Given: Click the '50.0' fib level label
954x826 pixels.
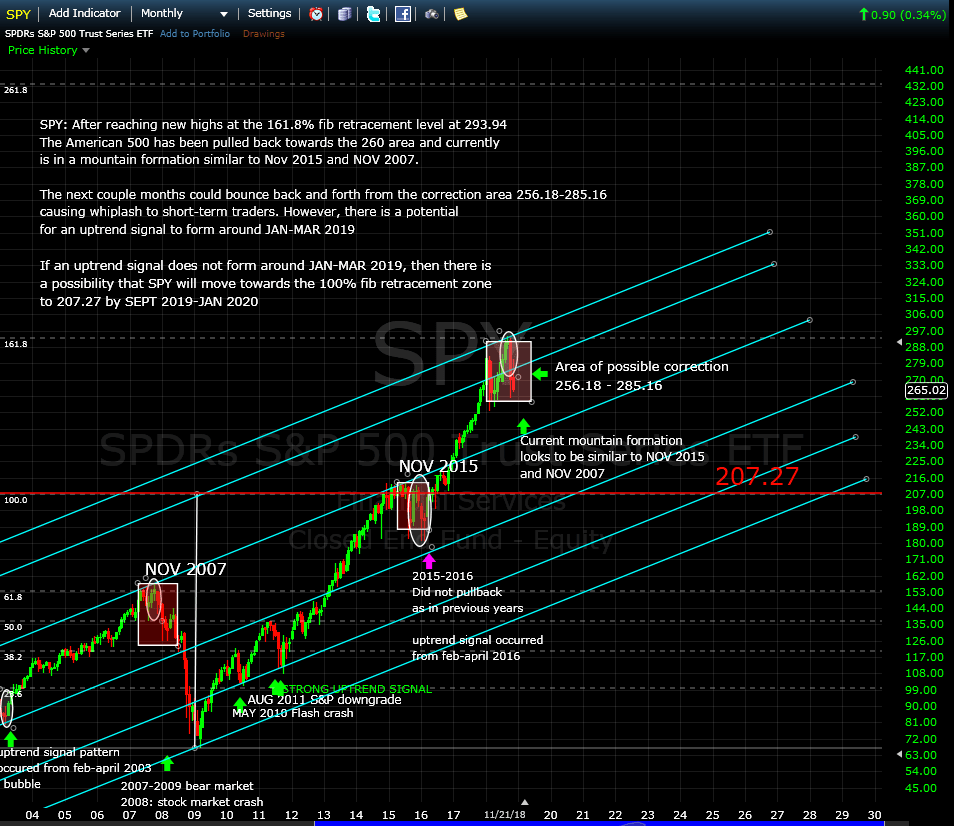Looking at the screenshot, I should (13, 627).
